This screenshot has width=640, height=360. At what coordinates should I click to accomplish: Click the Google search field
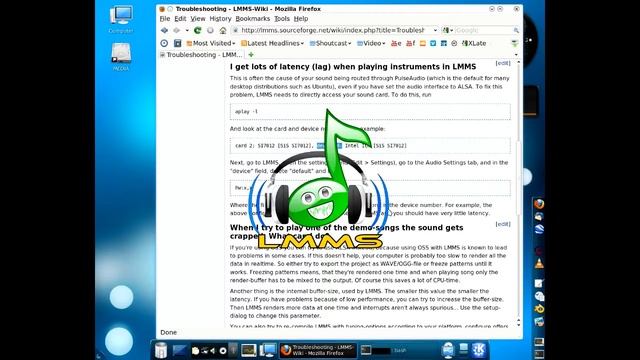[483, 30]
